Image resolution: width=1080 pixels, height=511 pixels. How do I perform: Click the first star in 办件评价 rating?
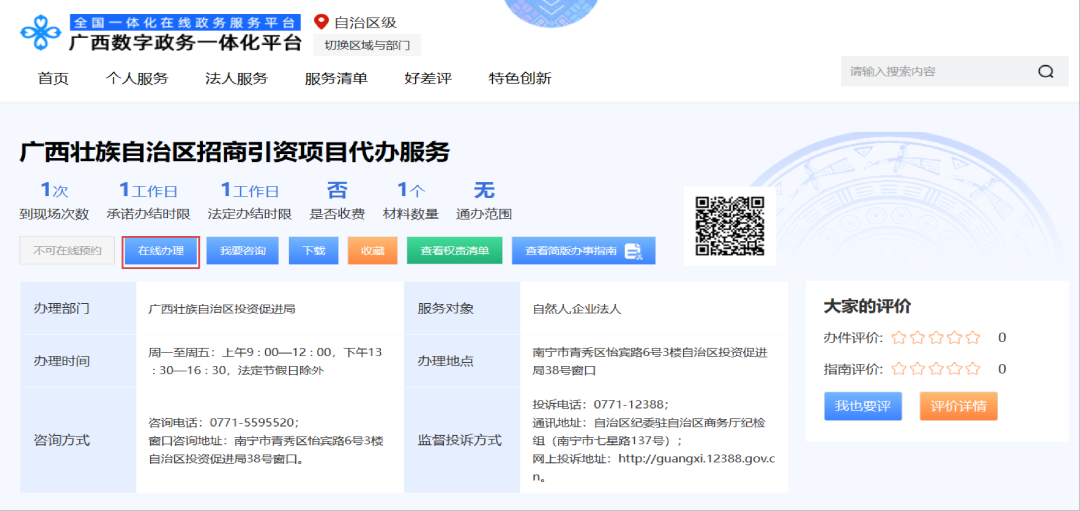pos(899,338)
